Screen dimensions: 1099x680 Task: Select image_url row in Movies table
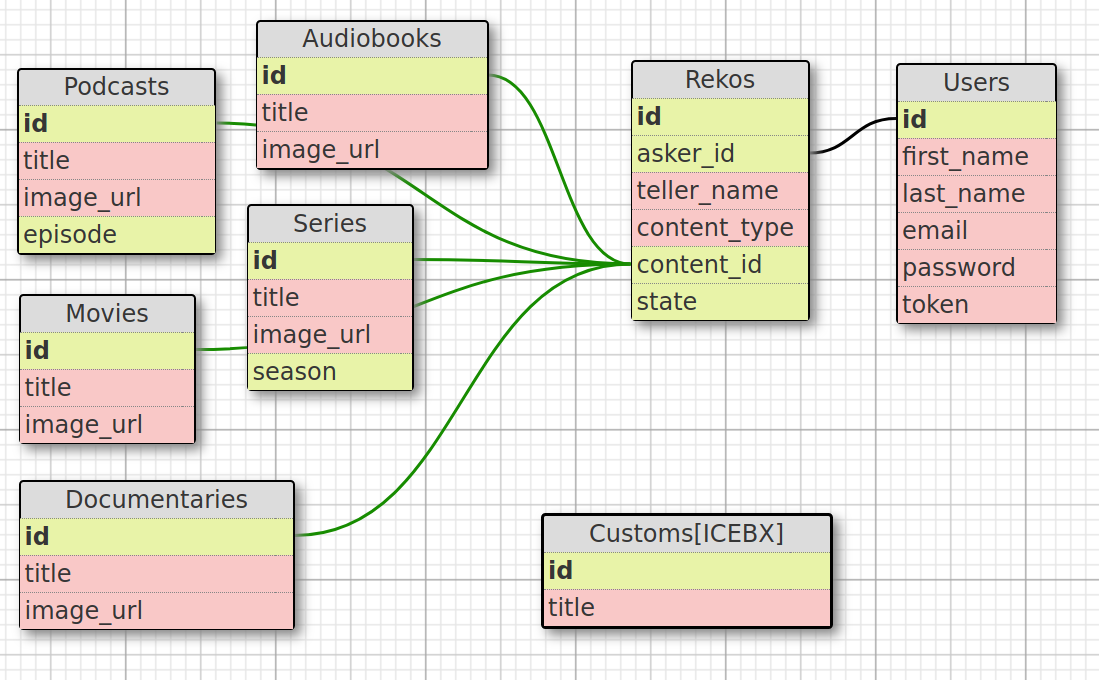[107, 425]
